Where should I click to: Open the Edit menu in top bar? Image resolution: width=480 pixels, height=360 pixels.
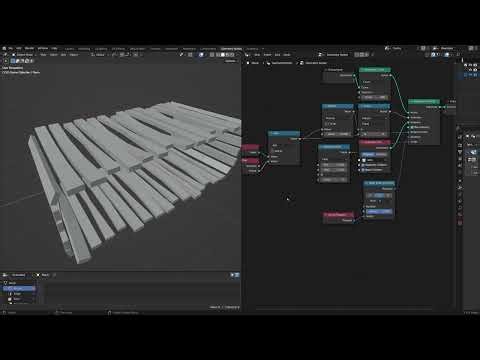click(x=19, y=49)
